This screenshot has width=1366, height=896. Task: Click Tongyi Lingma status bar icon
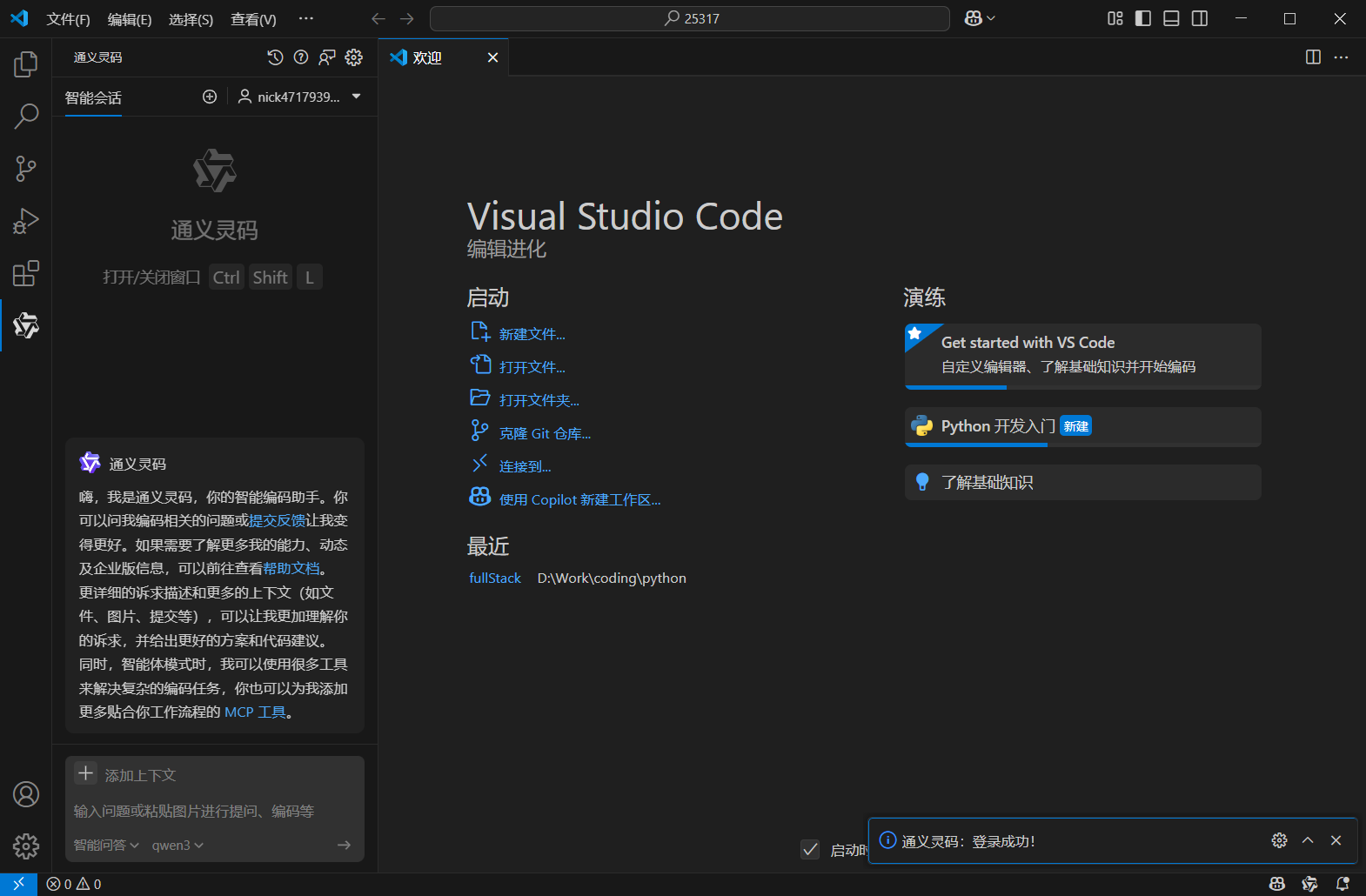[x=1309, y=884]
